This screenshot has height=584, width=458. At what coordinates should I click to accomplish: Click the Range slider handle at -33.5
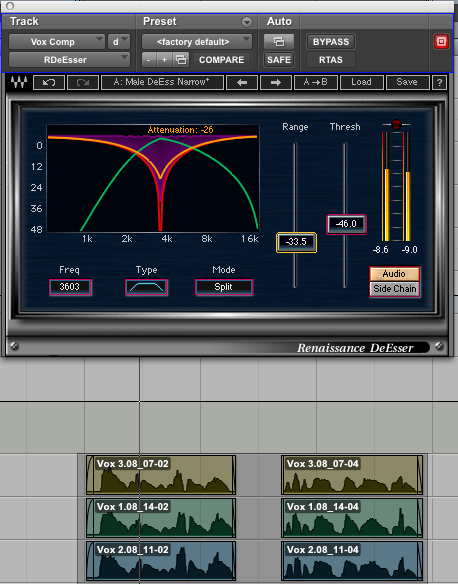click(296, 242)
